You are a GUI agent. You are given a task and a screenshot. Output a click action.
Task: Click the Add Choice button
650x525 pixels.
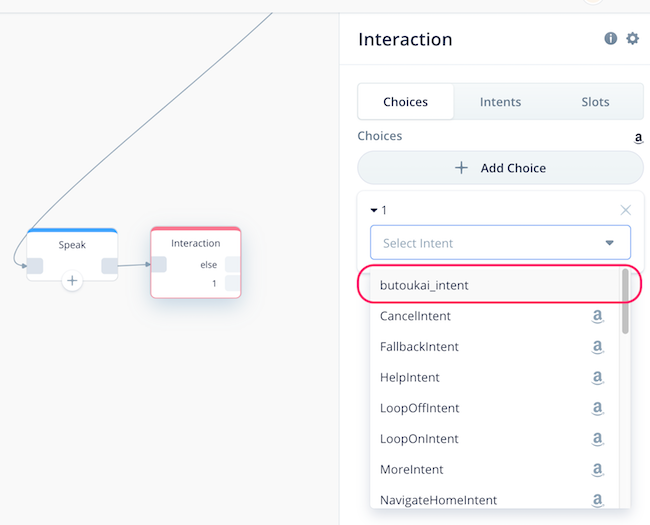[x=500, y=168]
